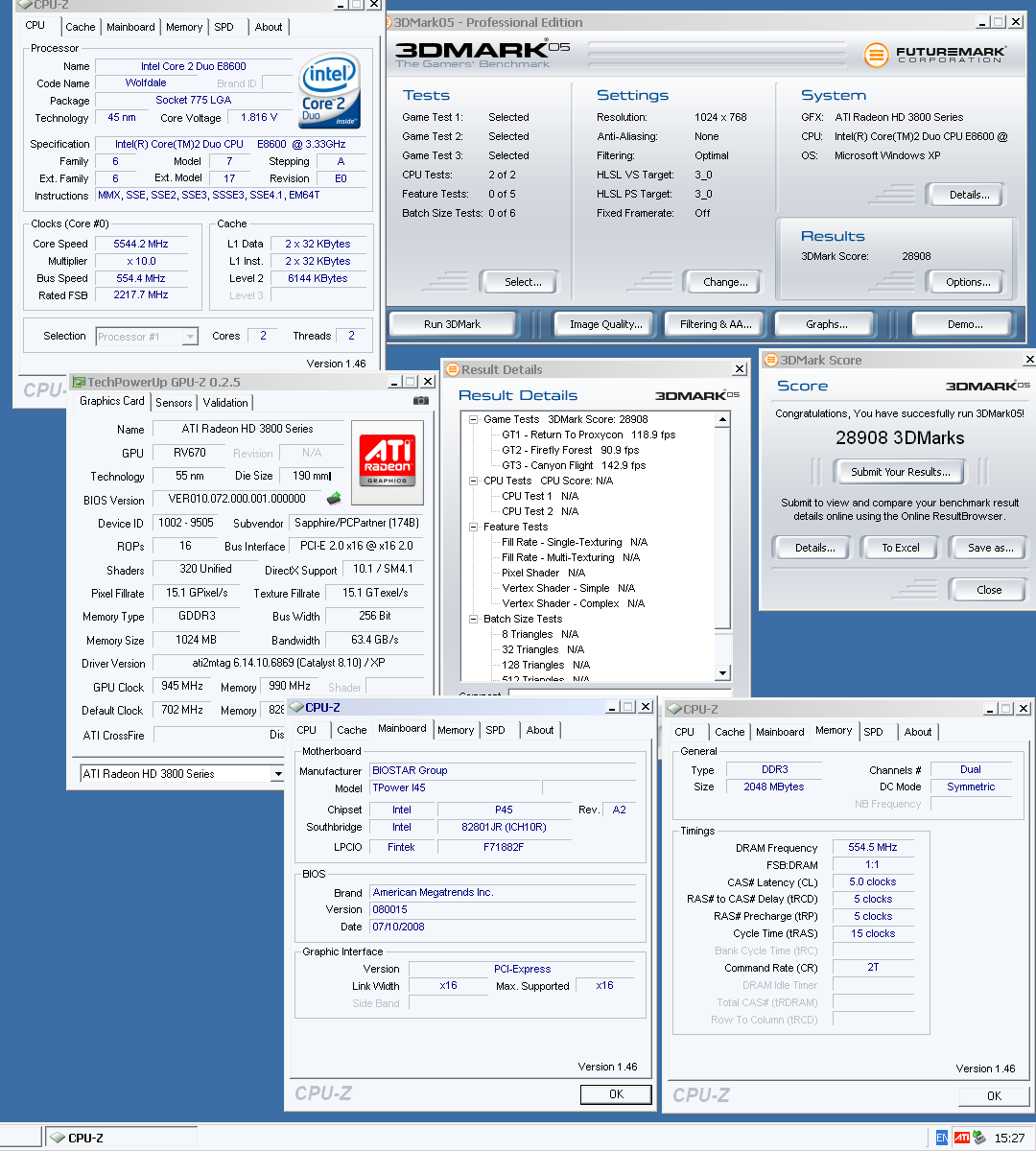
Task: Click the title icon of the CPU-Z Memory window
Action: point(673,709)
